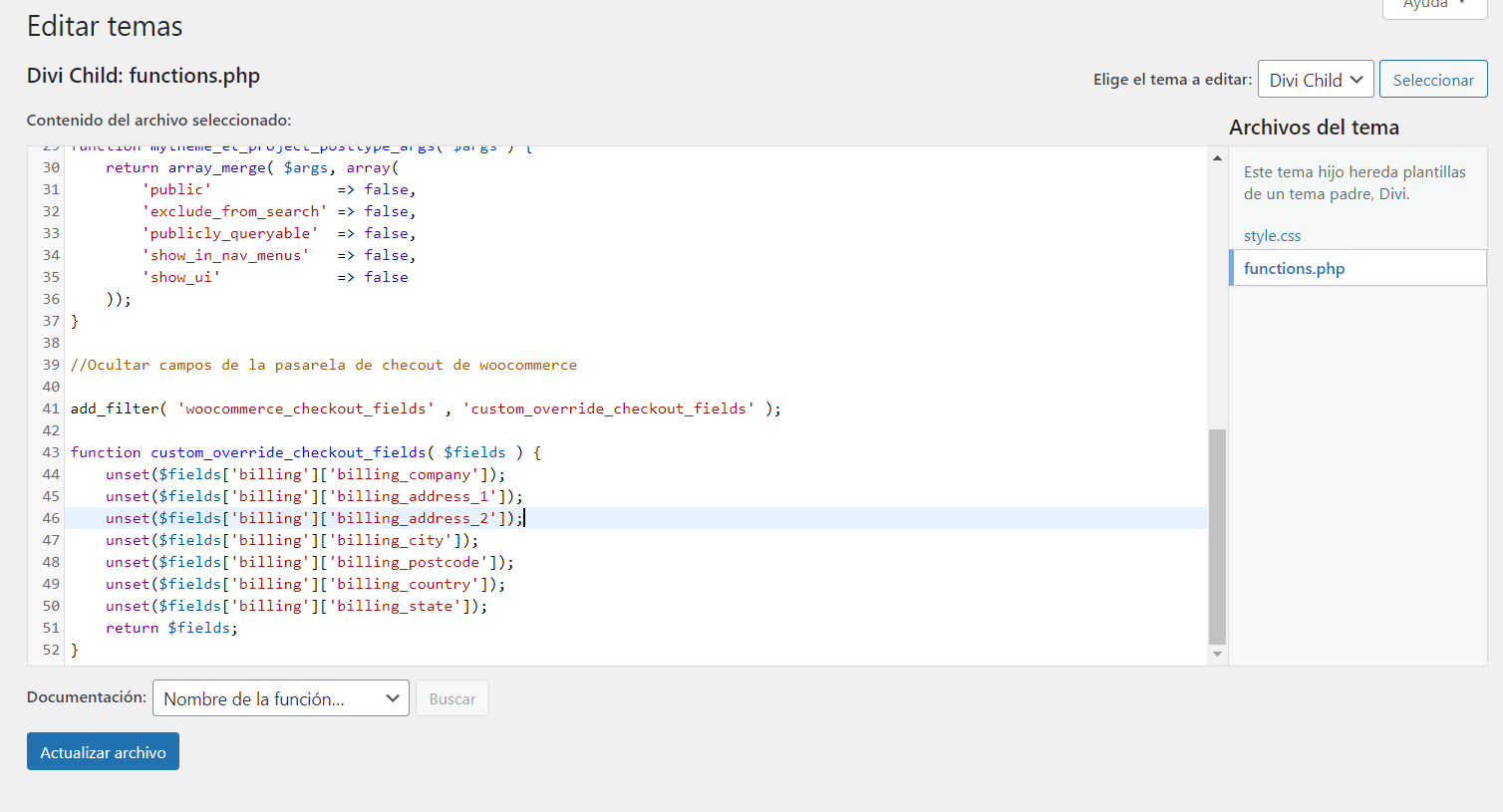
Task: Click the billing_company unset line
Action: point(305,474)
